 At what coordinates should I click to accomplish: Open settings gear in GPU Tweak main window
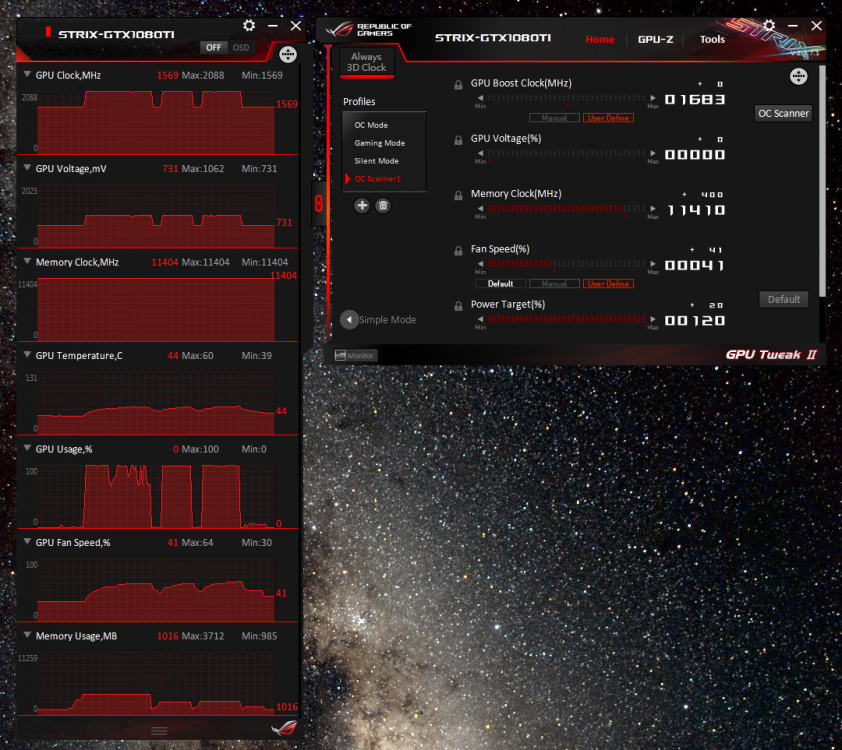(769, 26)
